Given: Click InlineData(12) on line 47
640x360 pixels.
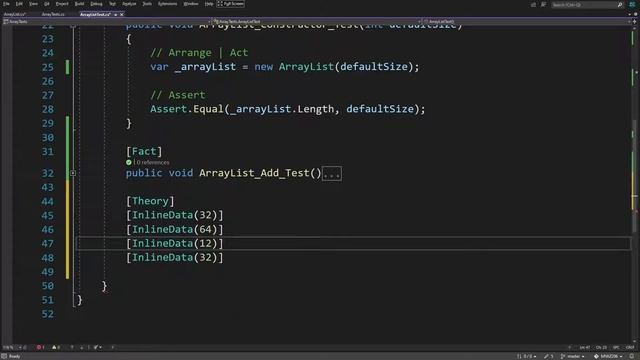Looking at the screenshot, I should click(x=175, y=244).
